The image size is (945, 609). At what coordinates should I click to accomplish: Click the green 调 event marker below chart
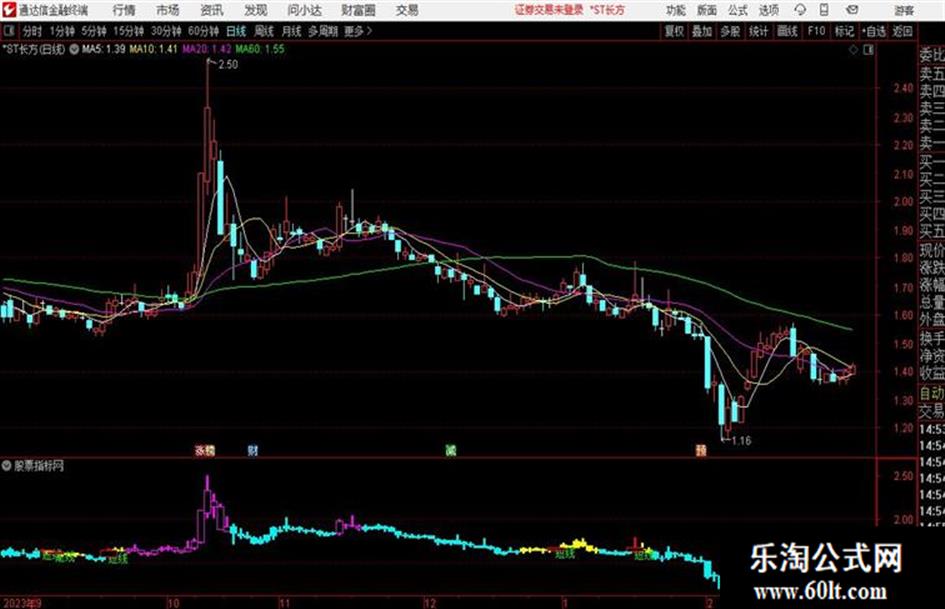451,450
